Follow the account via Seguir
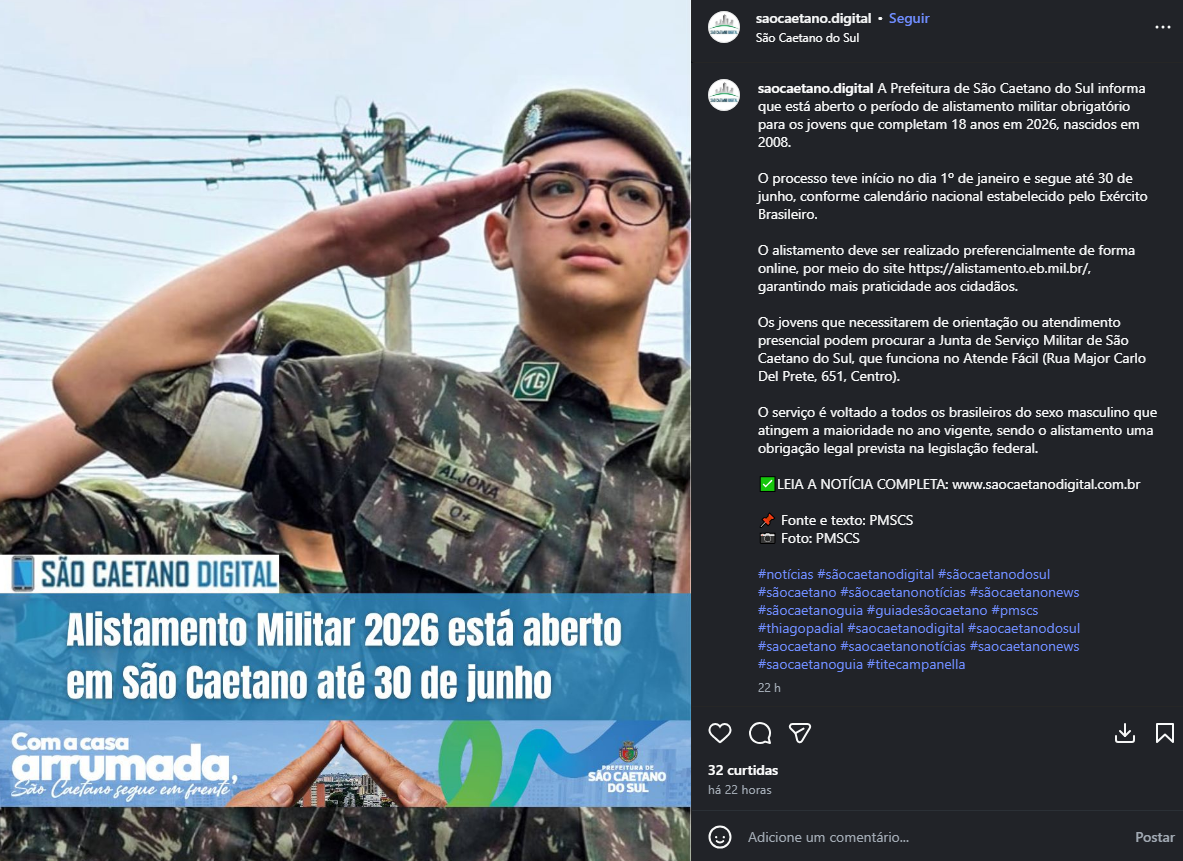 [x=908, y=18]
